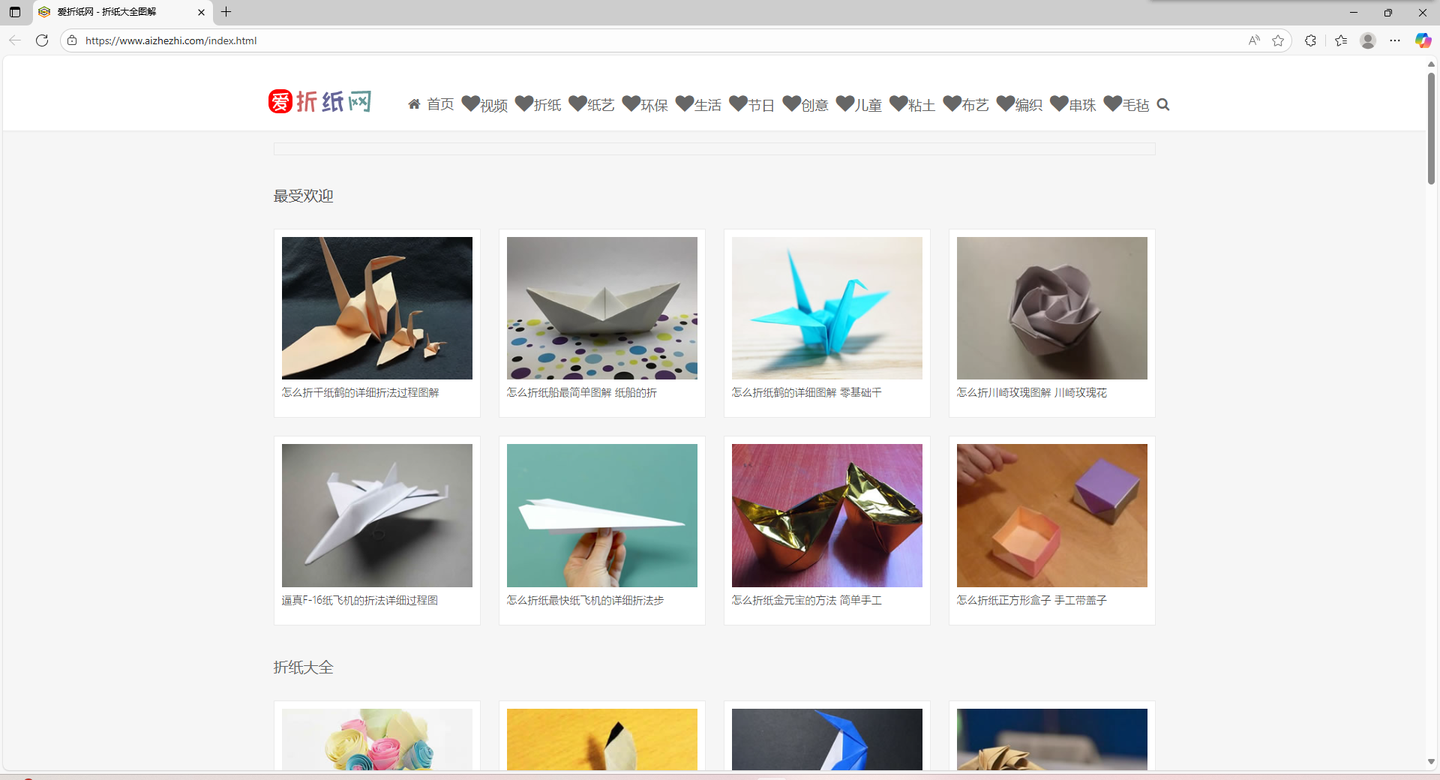The width and height of the screenshot is (1440, 780).
Task: Select the 爱折纸网 - 折纸大全图解 tab
Action: tap(122, 12)
